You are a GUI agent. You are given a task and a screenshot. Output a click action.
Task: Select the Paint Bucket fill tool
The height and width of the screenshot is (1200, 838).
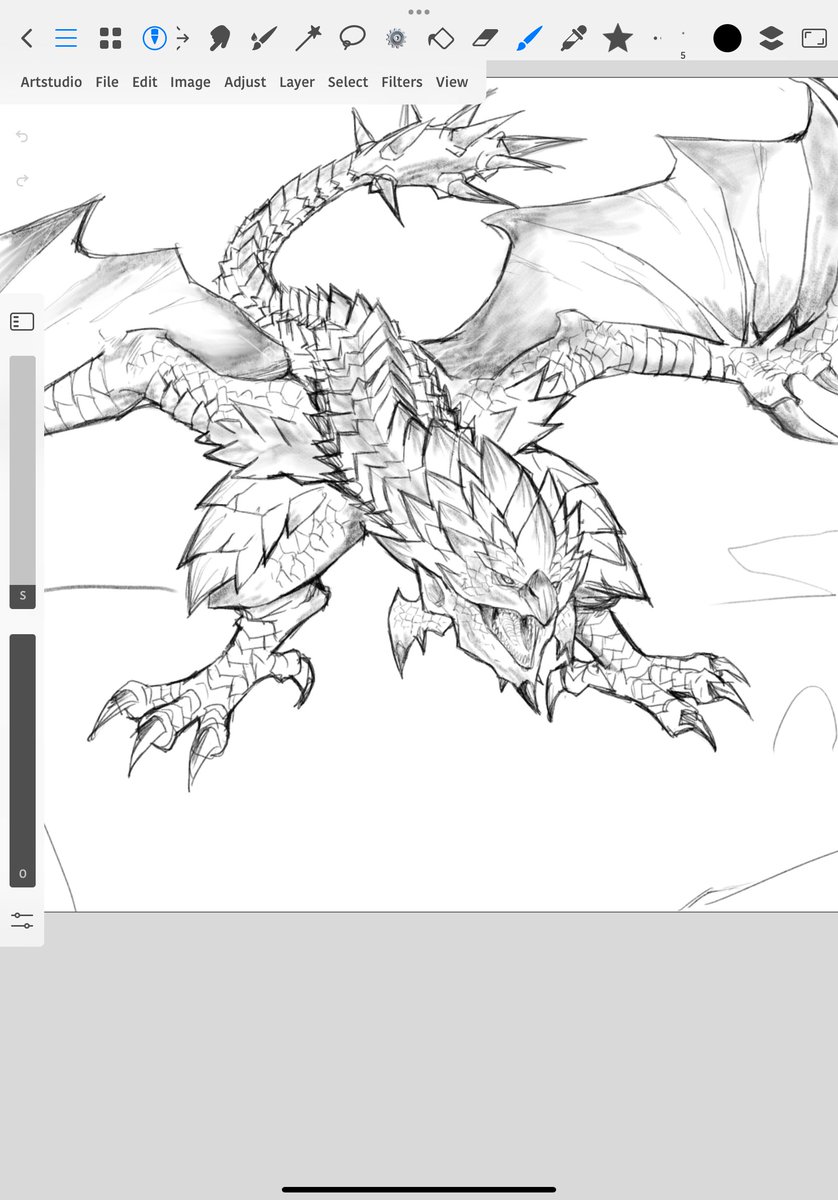click(440, 39)
